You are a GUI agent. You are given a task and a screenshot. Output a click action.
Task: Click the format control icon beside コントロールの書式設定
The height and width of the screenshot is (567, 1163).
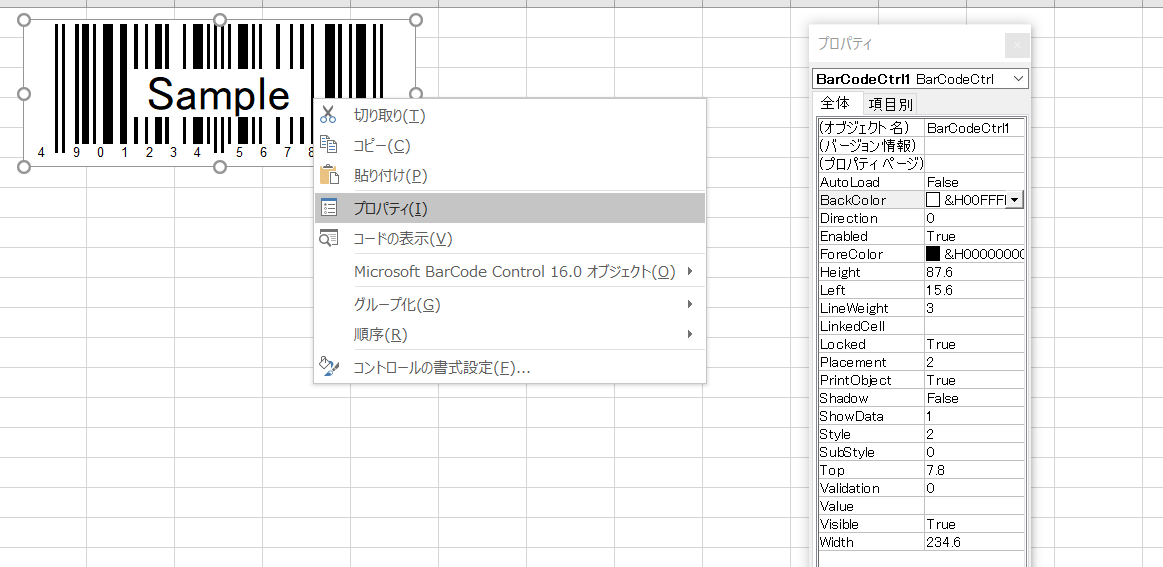coord(329,366)
